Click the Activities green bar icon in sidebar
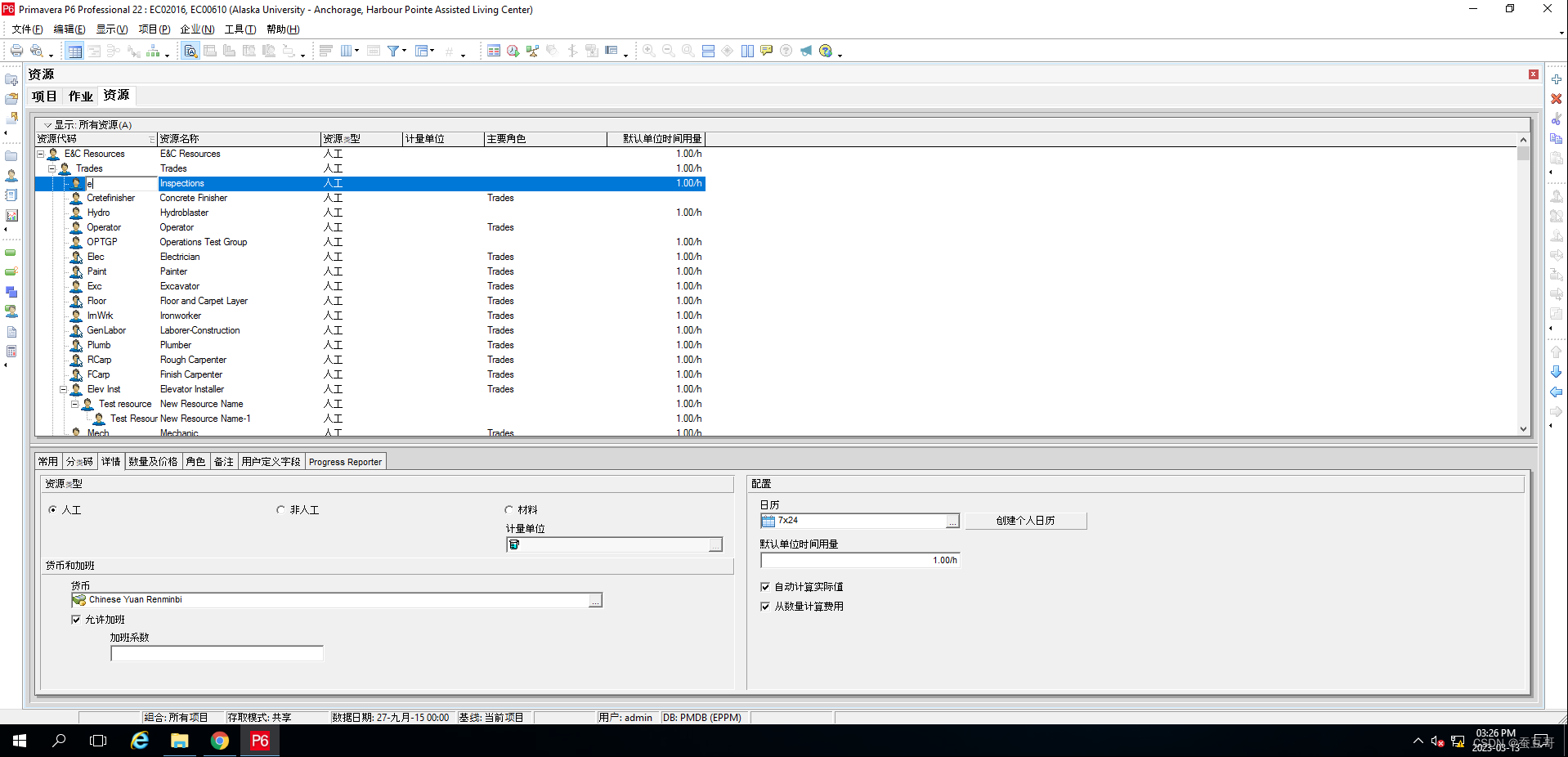 11,253
